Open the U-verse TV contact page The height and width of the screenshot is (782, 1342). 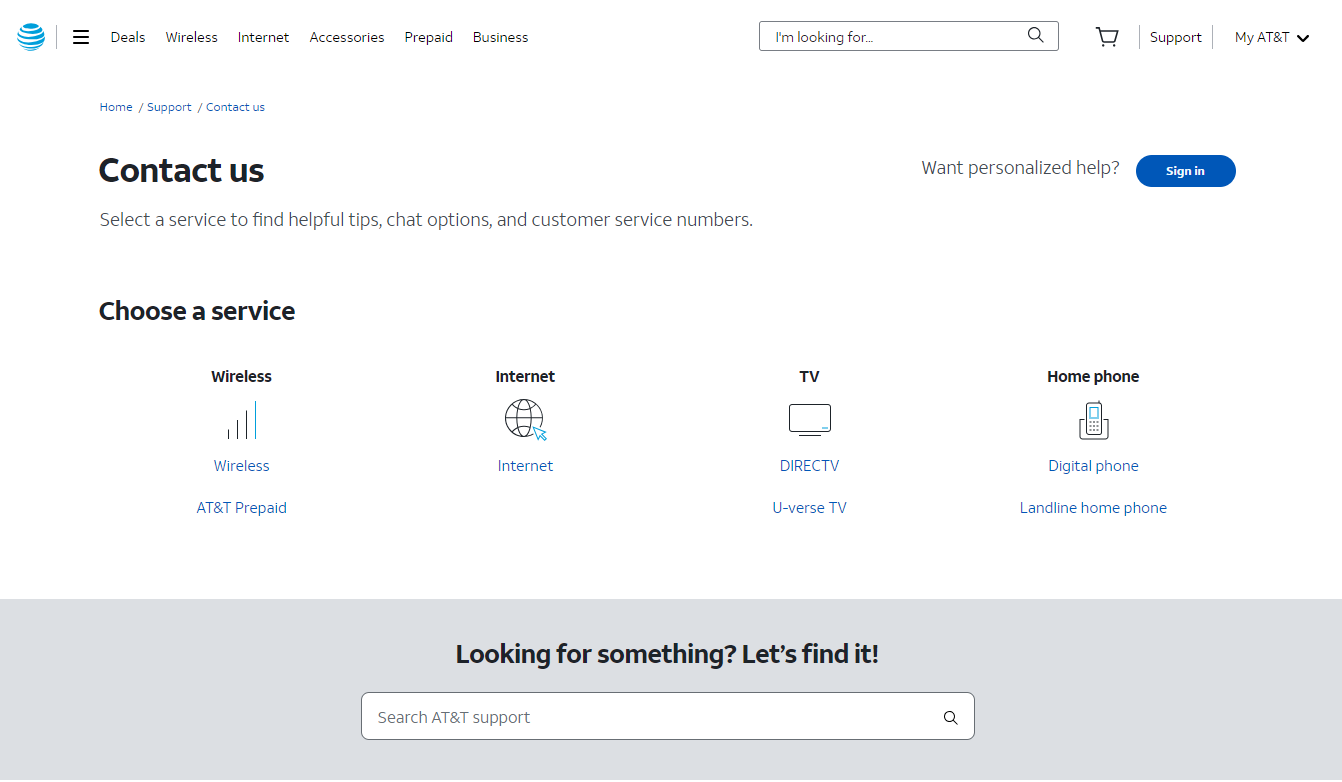809,507
